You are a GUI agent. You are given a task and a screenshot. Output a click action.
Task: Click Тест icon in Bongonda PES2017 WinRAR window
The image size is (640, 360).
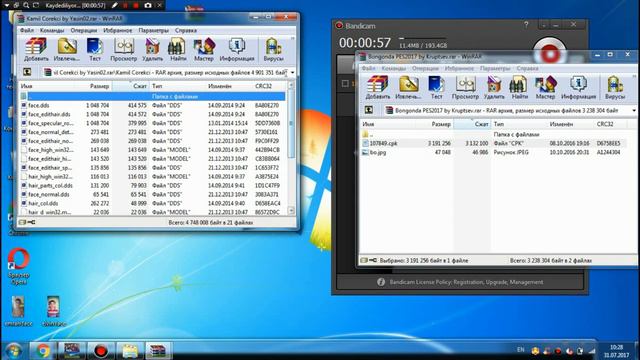pyautogui.click(x=436, y=87)
